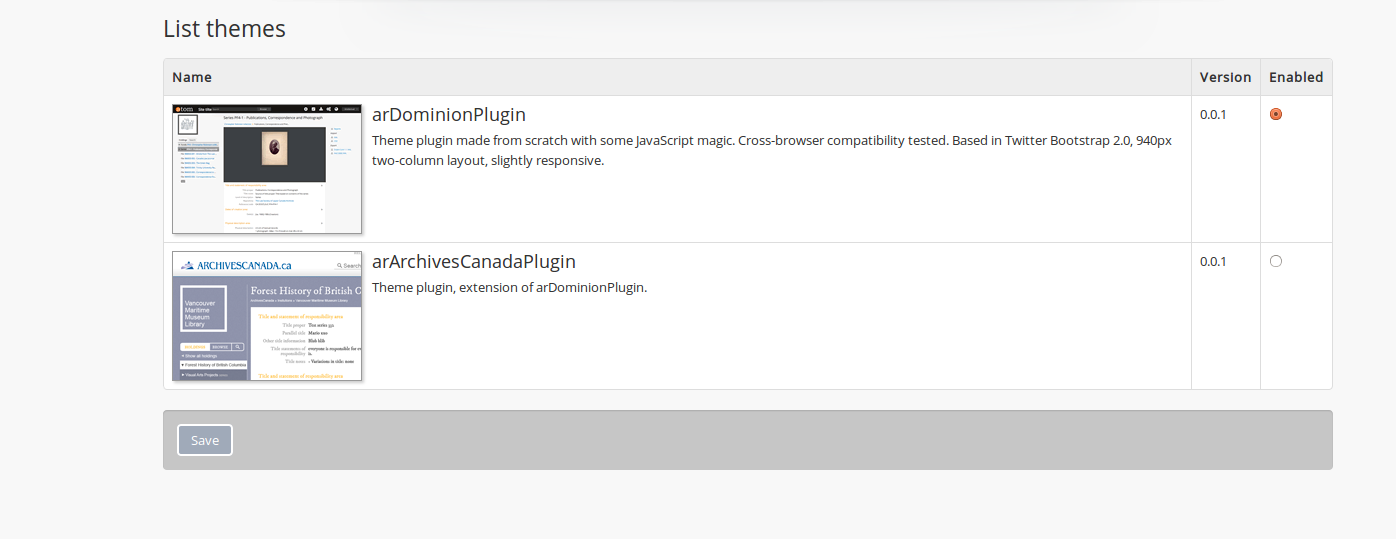Click the ARCHIVESCANADA.ca logo in theme preview
1396x539 pixels.
[x=236, y=265]
